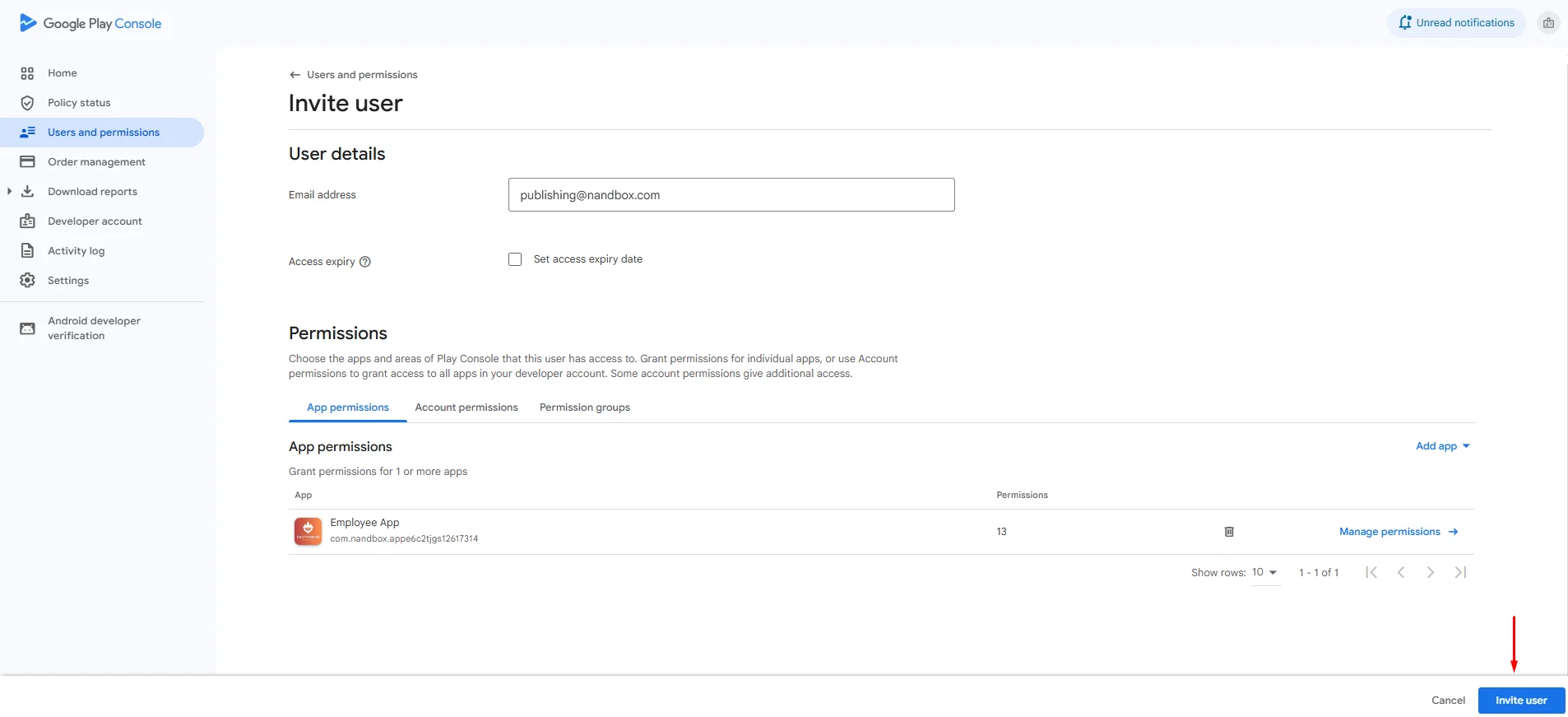Click the Employee App icon thumbnail
1568x717 pixels.
(308, 531)
